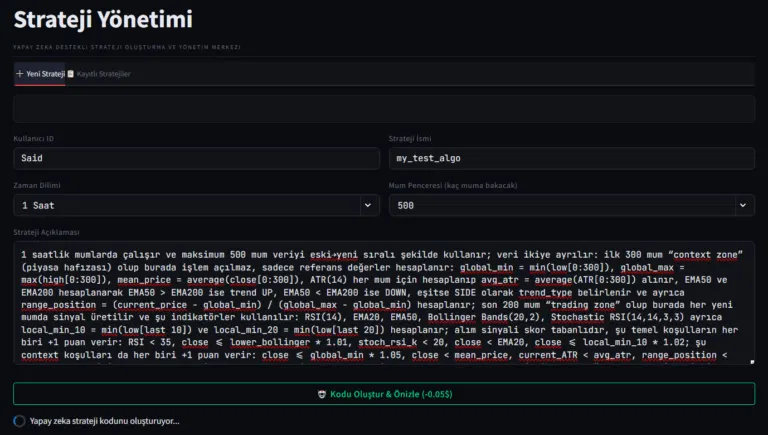Click the robot icon on Kodu Oluştur button

[323, 394]
